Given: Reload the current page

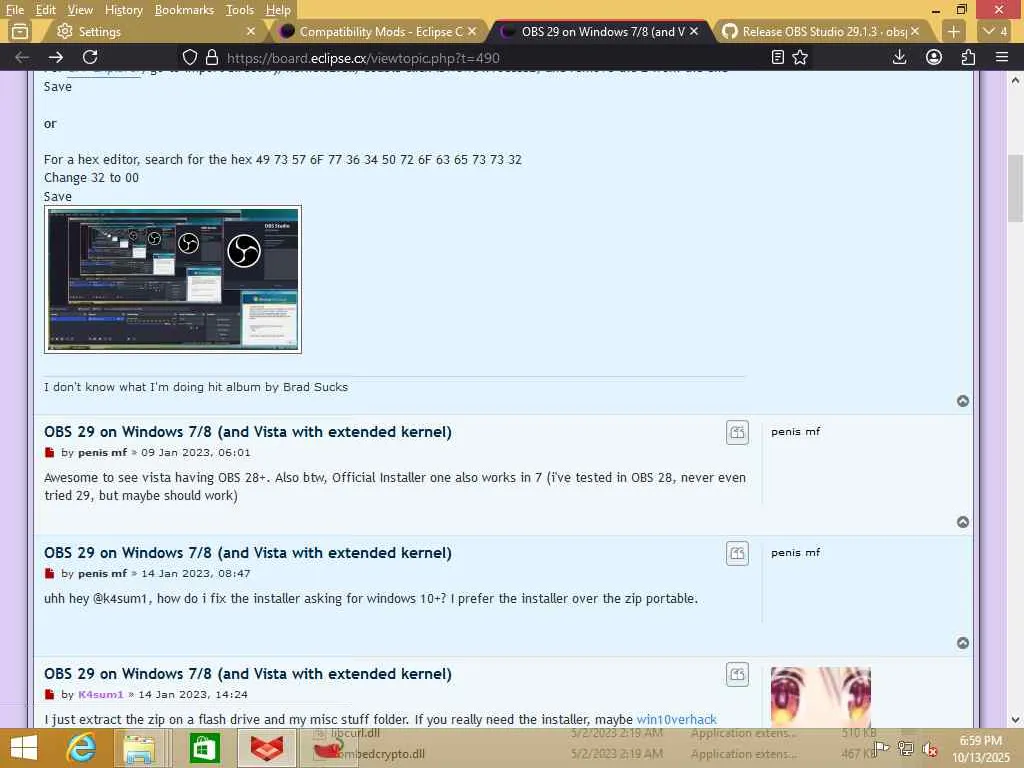Looking at the screenshot, I should [x=90, y=57].
